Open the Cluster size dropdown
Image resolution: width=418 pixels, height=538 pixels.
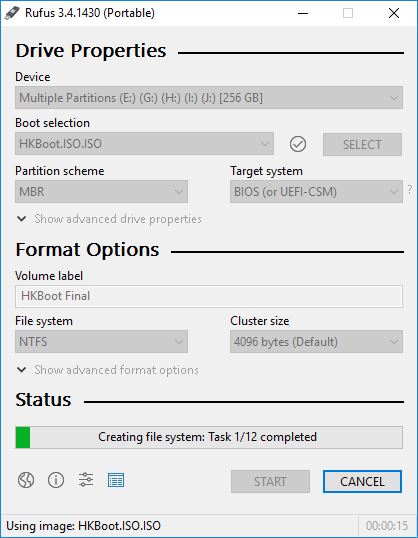point(316,341)
